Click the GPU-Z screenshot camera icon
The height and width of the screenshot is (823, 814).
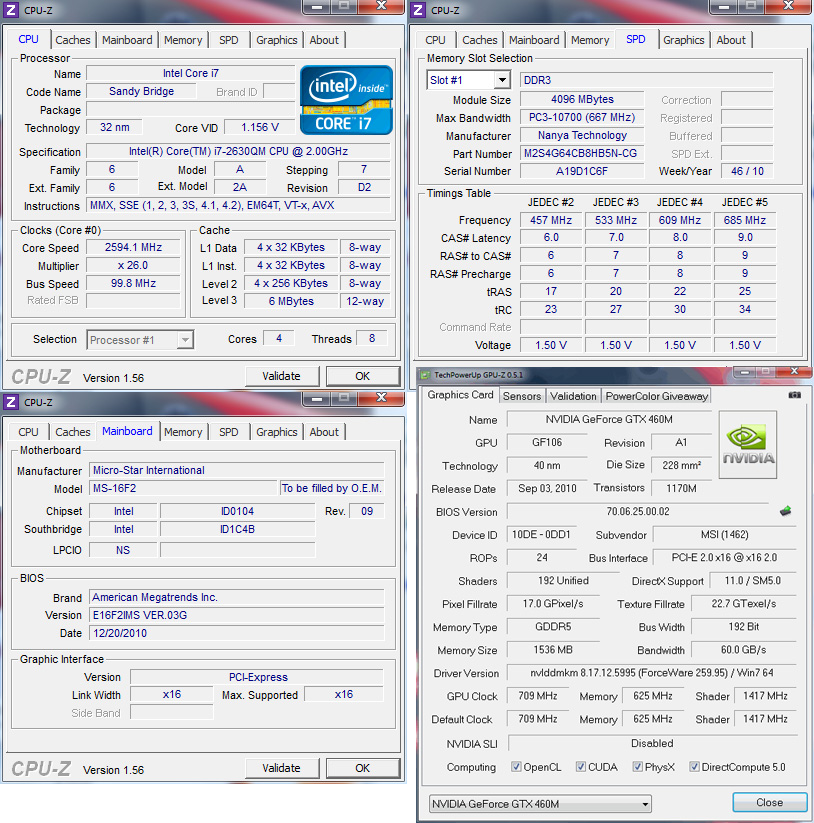(795, 395)
